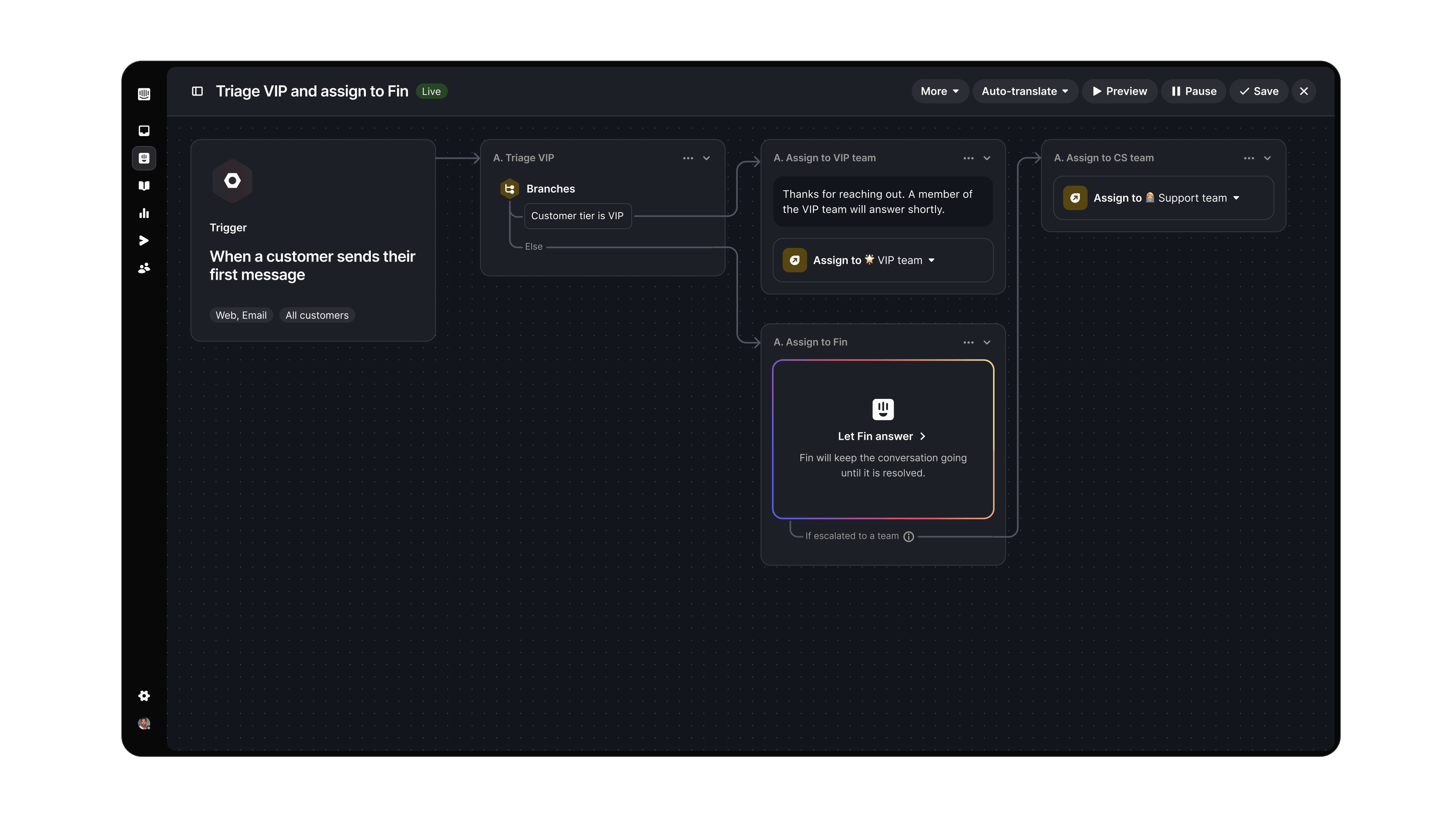Screen dimensions: 1456x819
Task: Open the Knowledge book icon in sidebar
Action: [144, 186]
